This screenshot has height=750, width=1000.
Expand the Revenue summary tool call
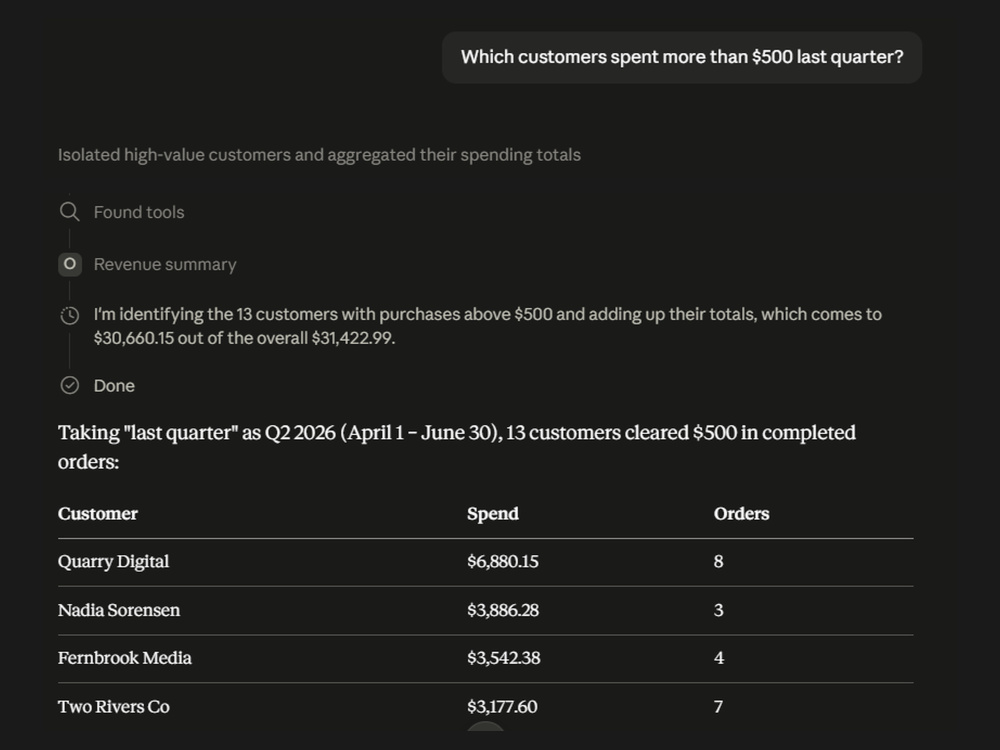165,265
